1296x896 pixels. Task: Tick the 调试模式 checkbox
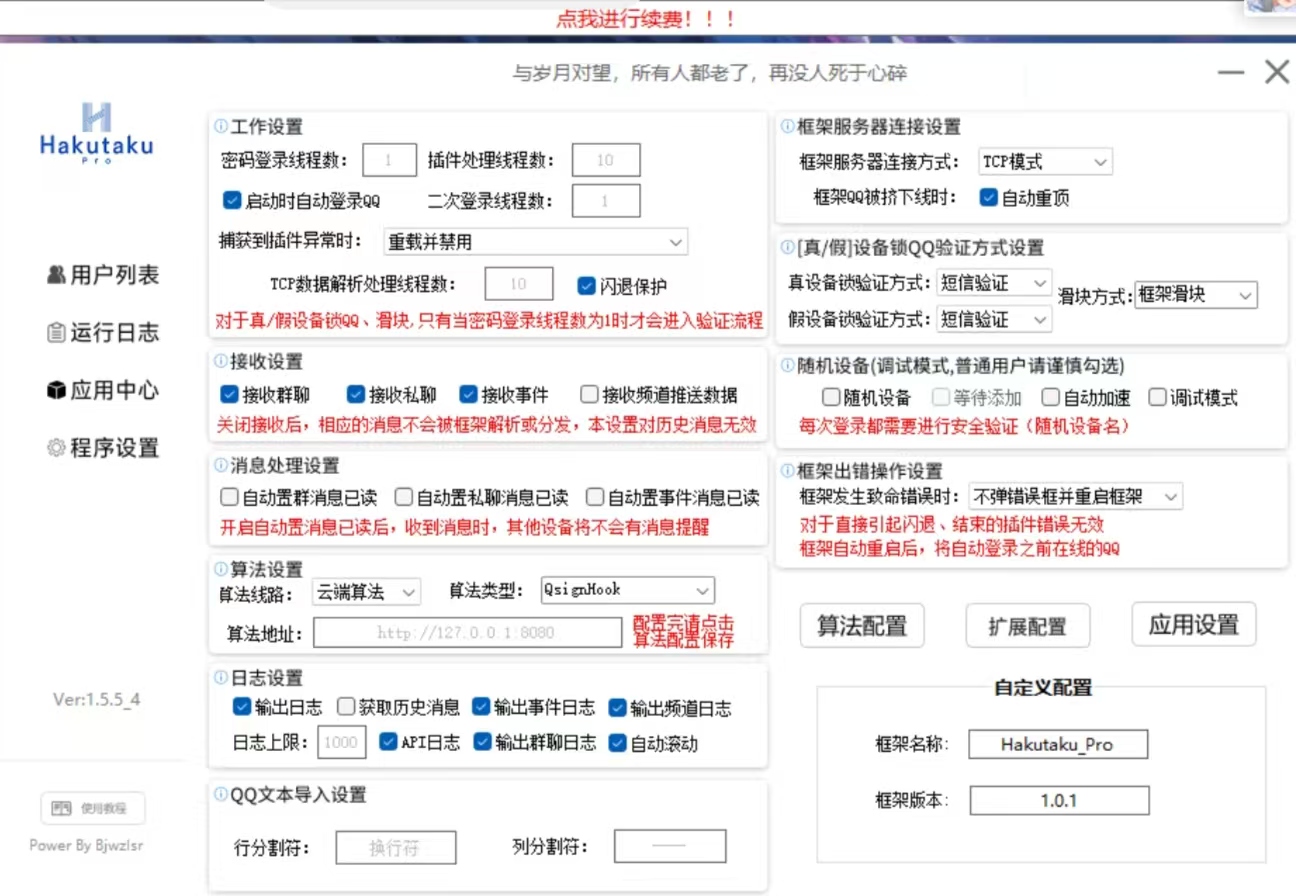pos(1157,398)
